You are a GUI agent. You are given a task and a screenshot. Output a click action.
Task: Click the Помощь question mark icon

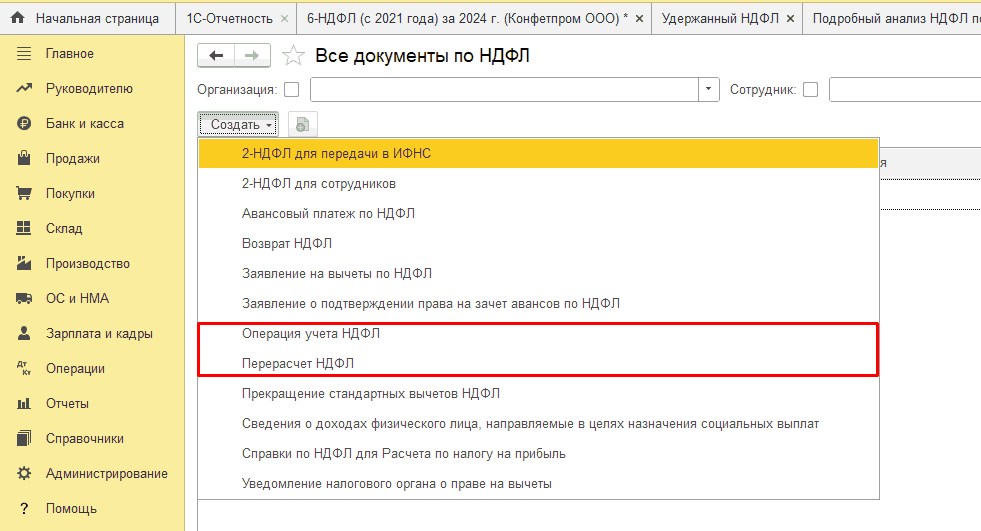click(24, 508)
